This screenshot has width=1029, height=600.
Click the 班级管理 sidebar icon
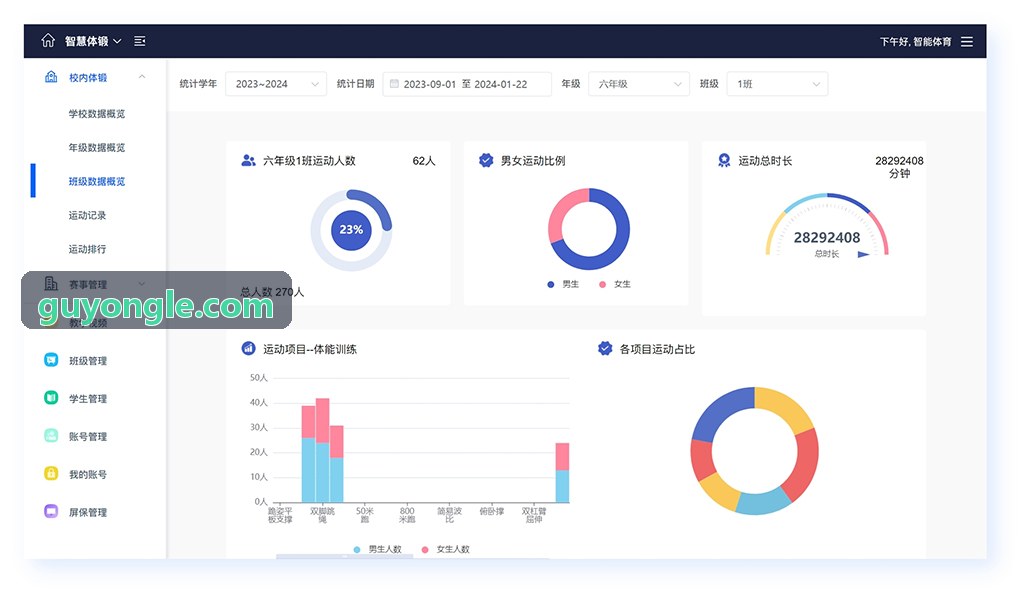tap(51, 360)
